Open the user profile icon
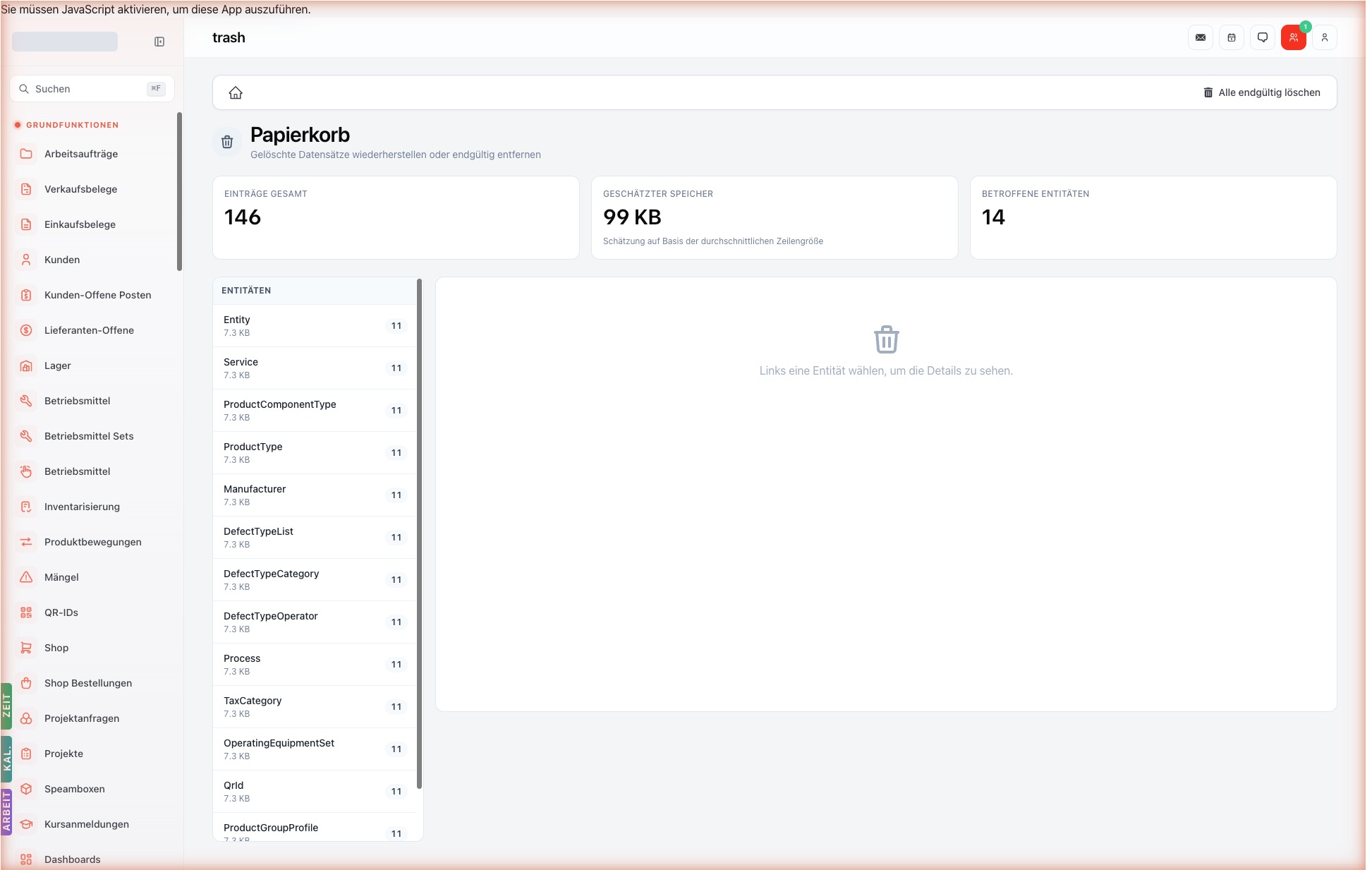The image size is (1372, 870). (1325, 37)
